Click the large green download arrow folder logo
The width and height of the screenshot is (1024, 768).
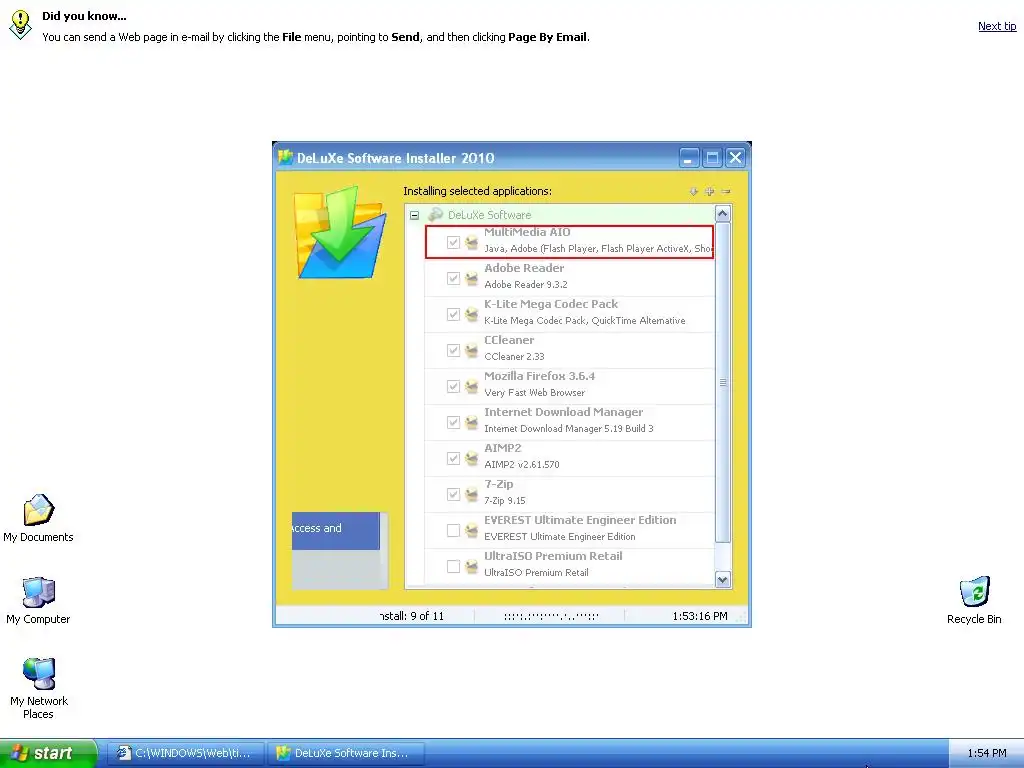[340, 232]
